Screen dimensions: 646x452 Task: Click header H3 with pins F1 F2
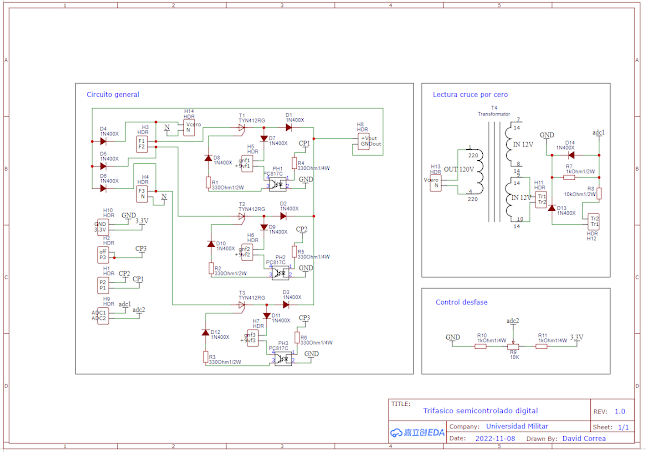[142, 144]
